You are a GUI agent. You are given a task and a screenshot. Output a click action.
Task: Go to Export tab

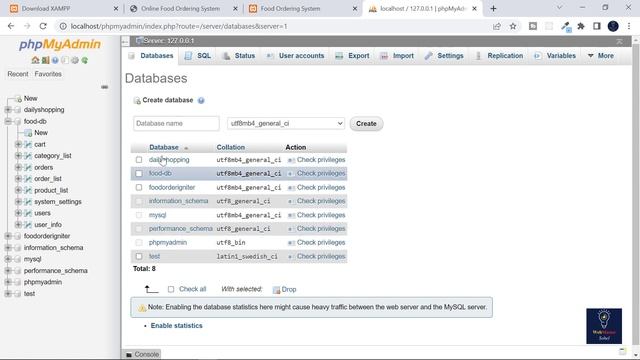(x=352, y=56)
